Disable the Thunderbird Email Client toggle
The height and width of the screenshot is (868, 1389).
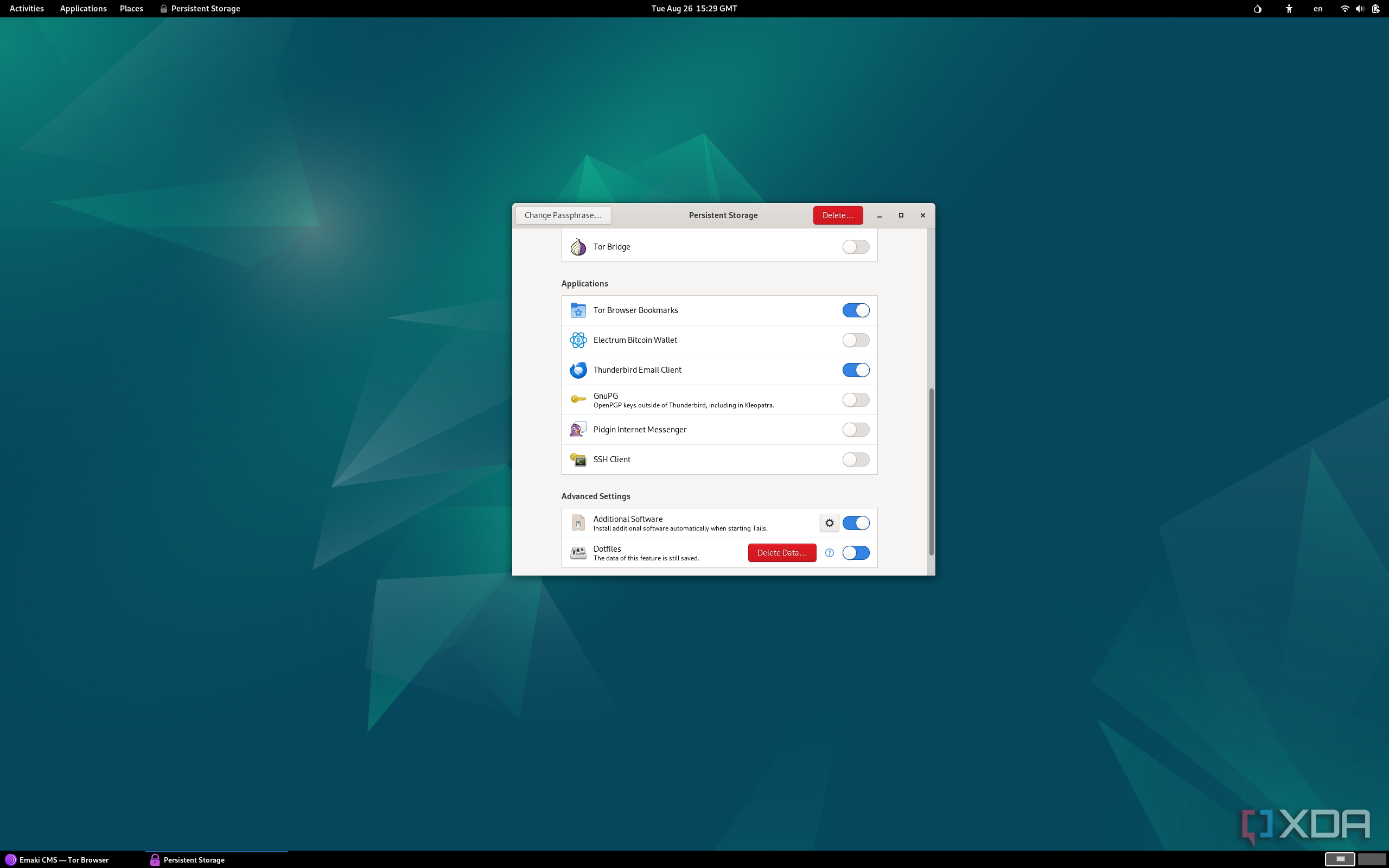(x=855, y=369)
